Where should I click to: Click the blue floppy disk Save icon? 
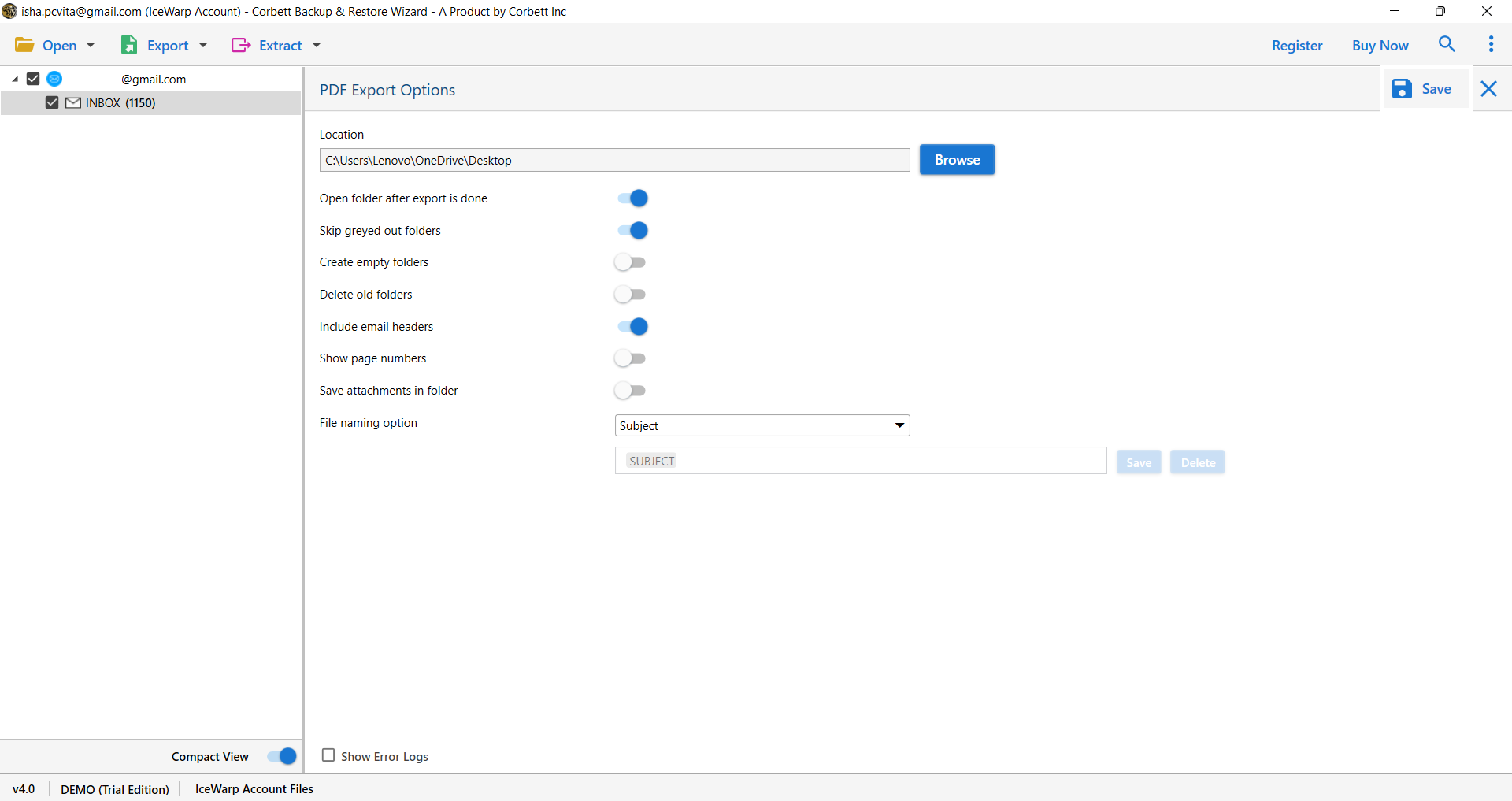[1402, 89]
